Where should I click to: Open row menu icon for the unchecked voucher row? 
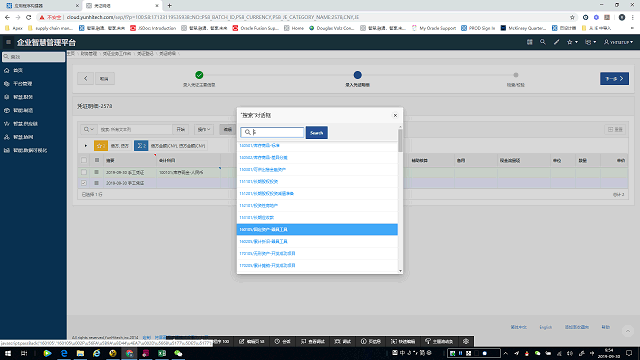point(97,172)
